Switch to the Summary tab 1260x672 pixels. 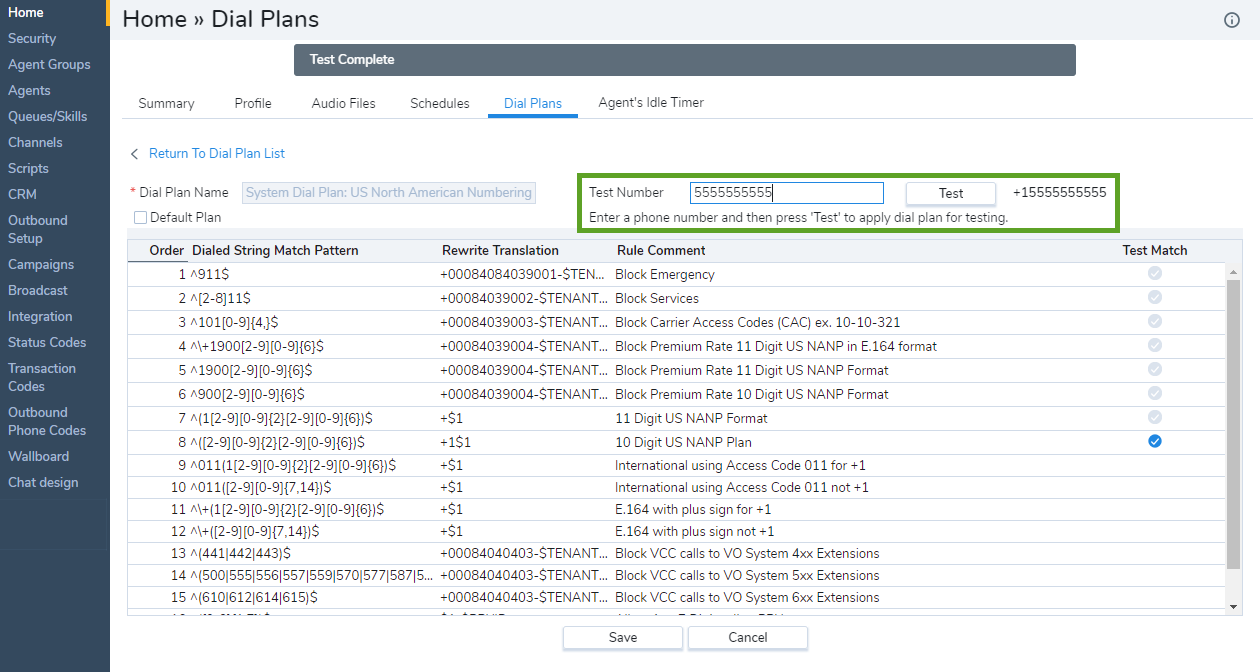[x=166, y=103]
